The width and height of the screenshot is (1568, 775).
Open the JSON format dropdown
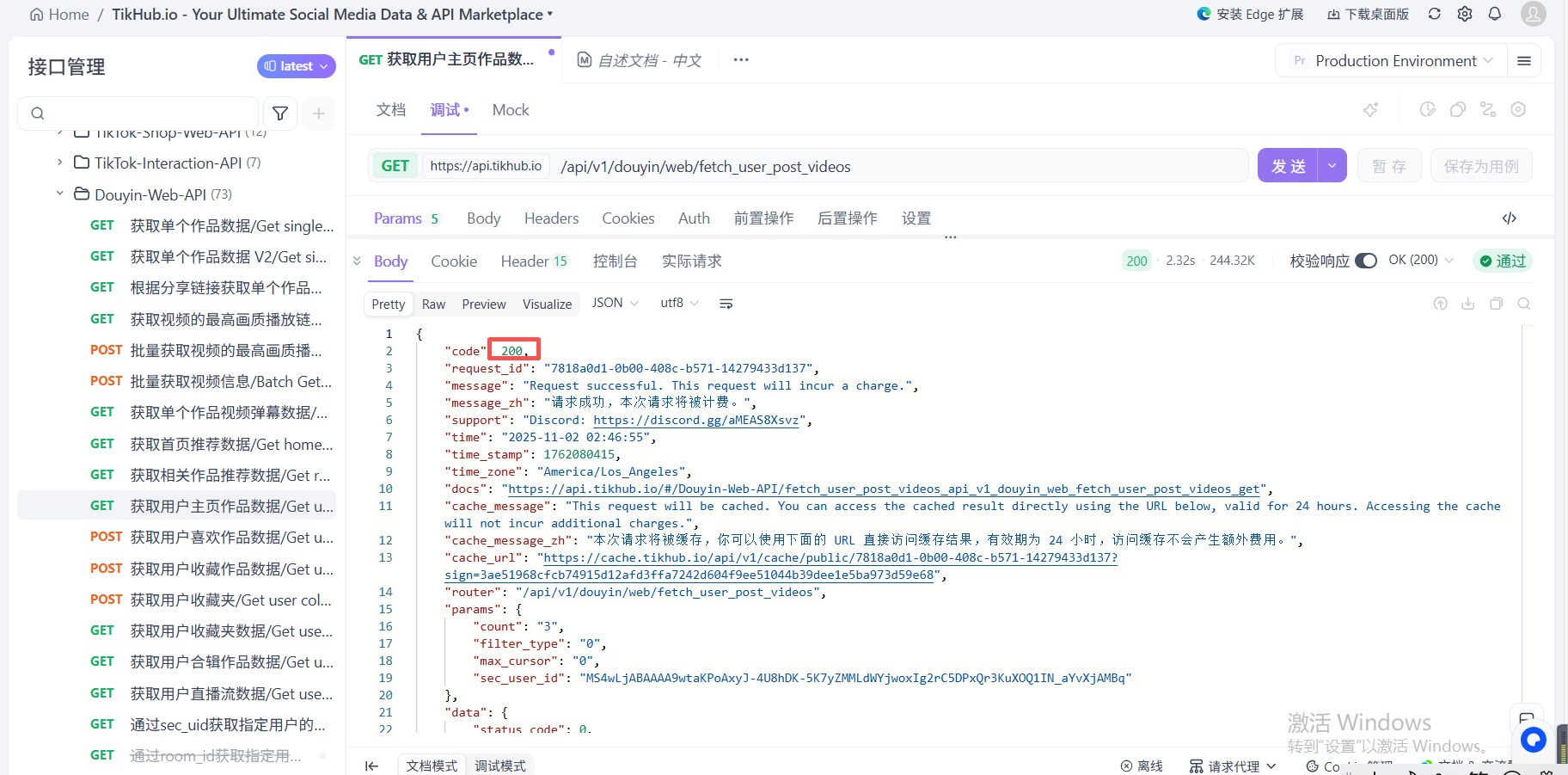[x=615, y=303]
